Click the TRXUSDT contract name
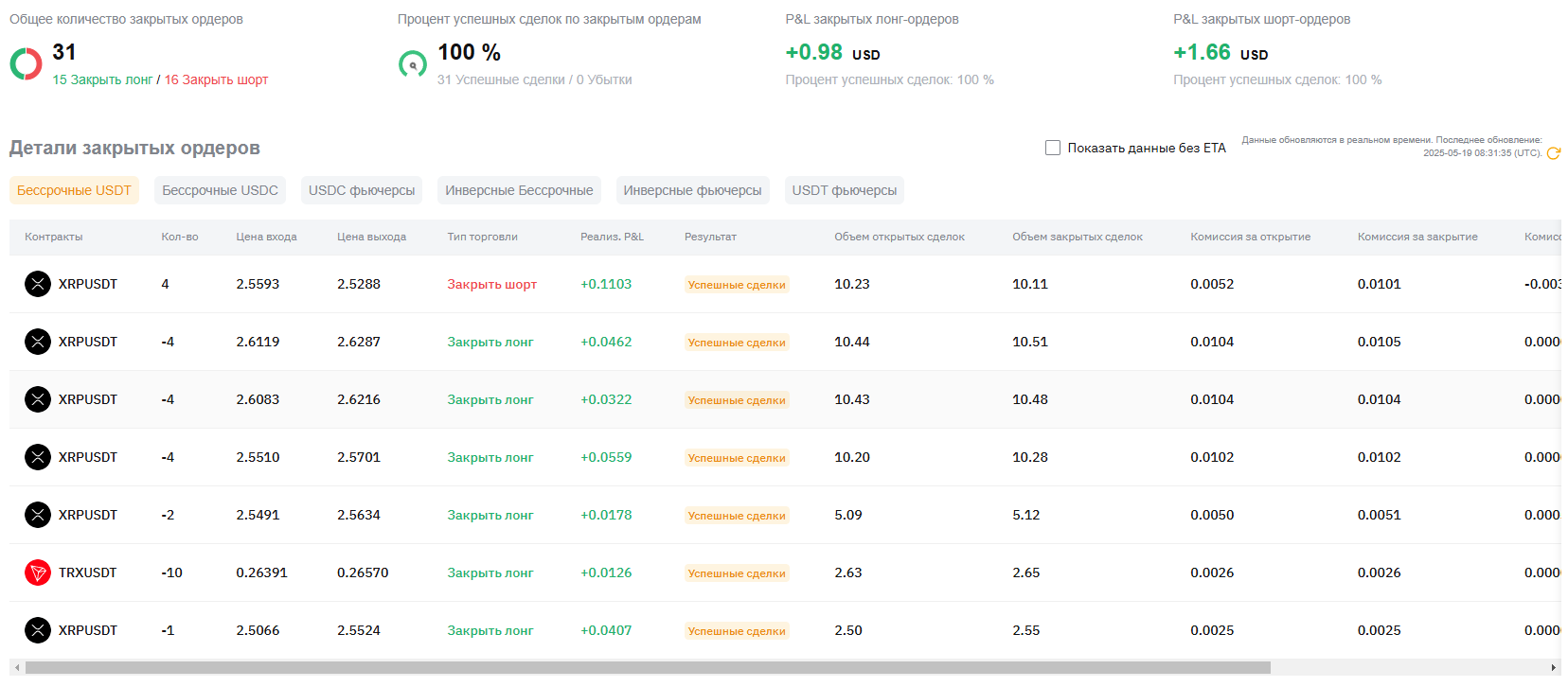The width and height of the screenshot is (1568, 687). [87, 572]
